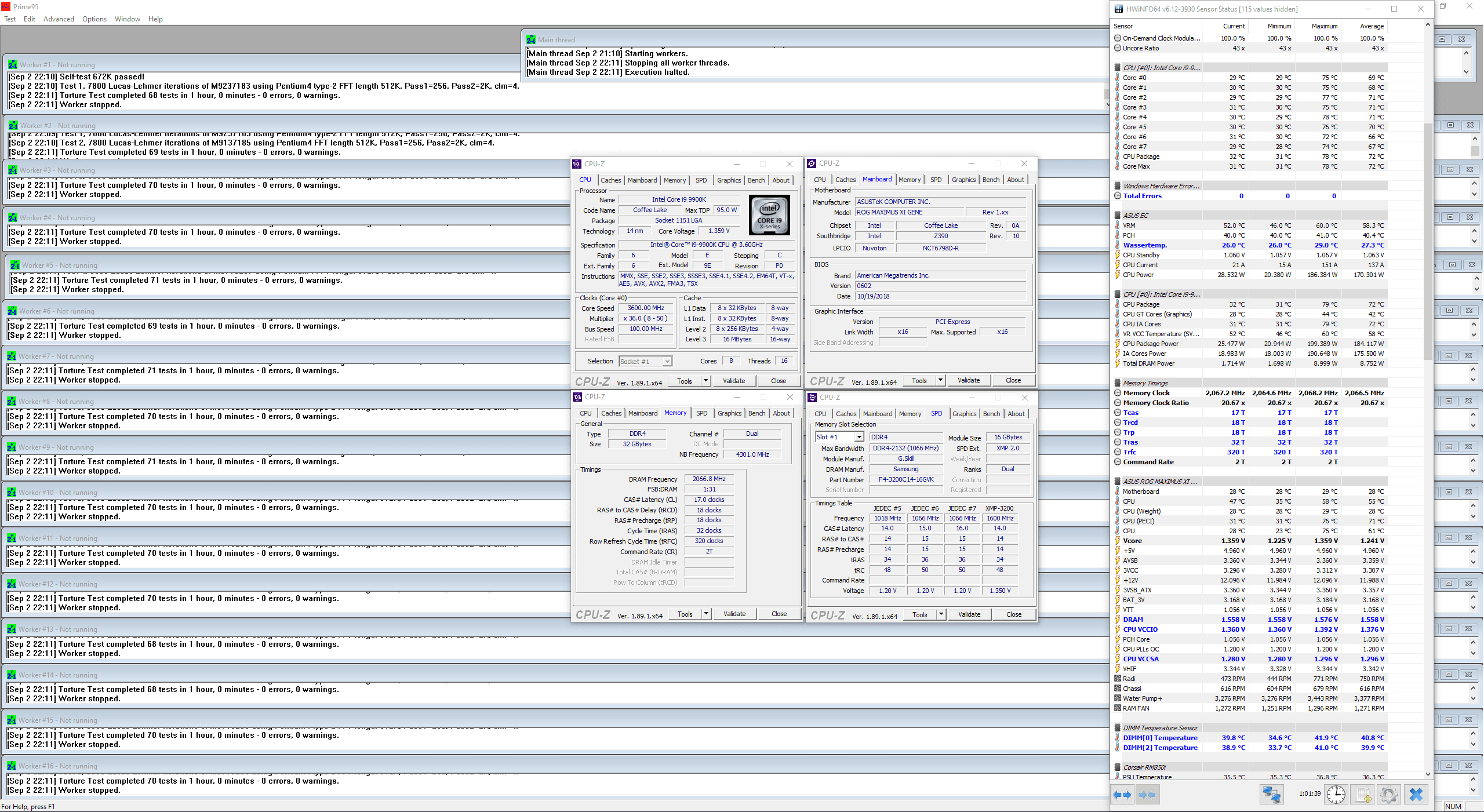Click the Windows Hardware Errors section icon
This screenshot has height=812, width=1484.
point(1118,186)
